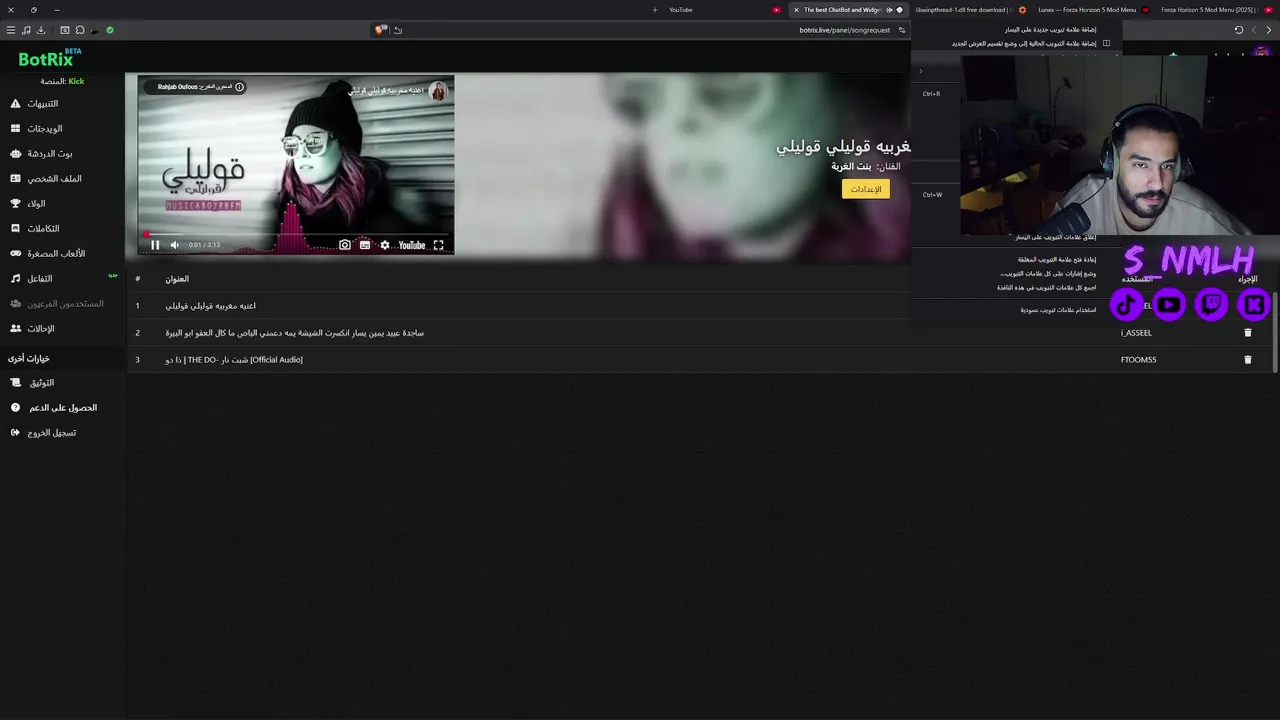Click the video info icon beside Rahjab Oufous
This screenshot has height=720, width=1280.
click(x=239, y=87)
